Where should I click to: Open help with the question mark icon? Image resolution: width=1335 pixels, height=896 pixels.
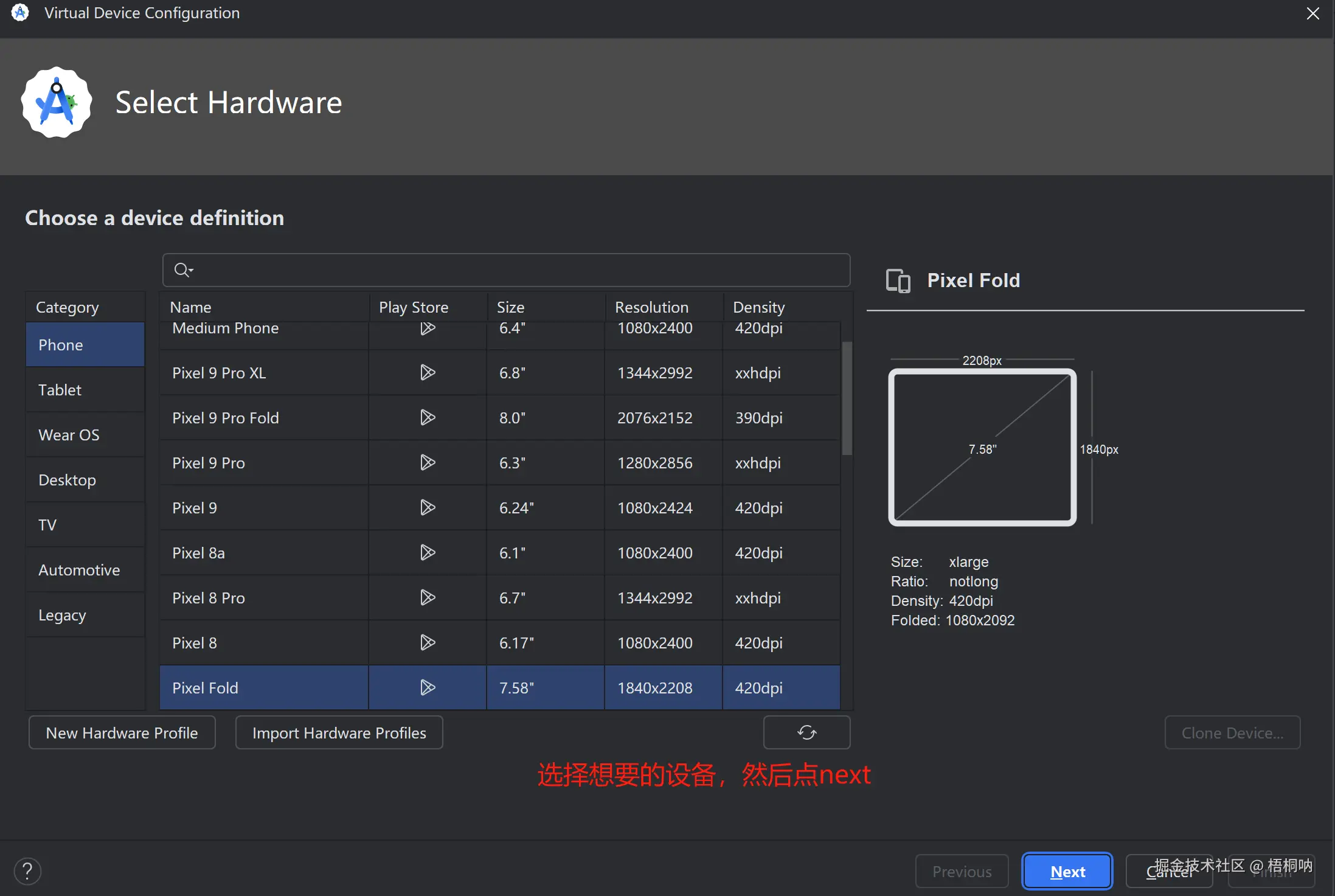(x=27, y=871)
